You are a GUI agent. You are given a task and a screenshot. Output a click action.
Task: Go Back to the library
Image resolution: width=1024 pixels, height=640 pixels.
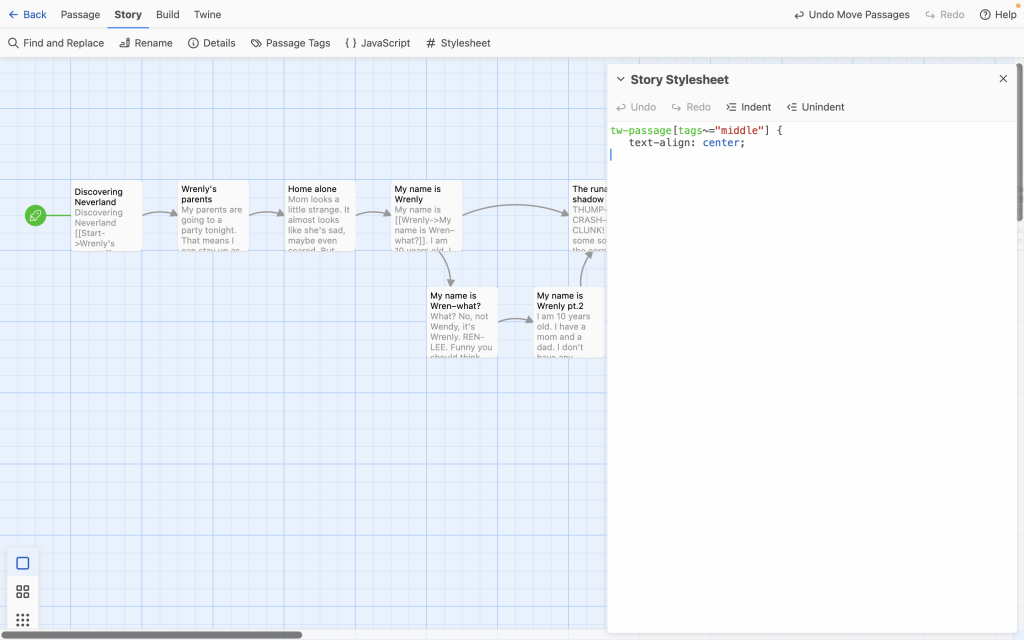(x=27, y=15)
